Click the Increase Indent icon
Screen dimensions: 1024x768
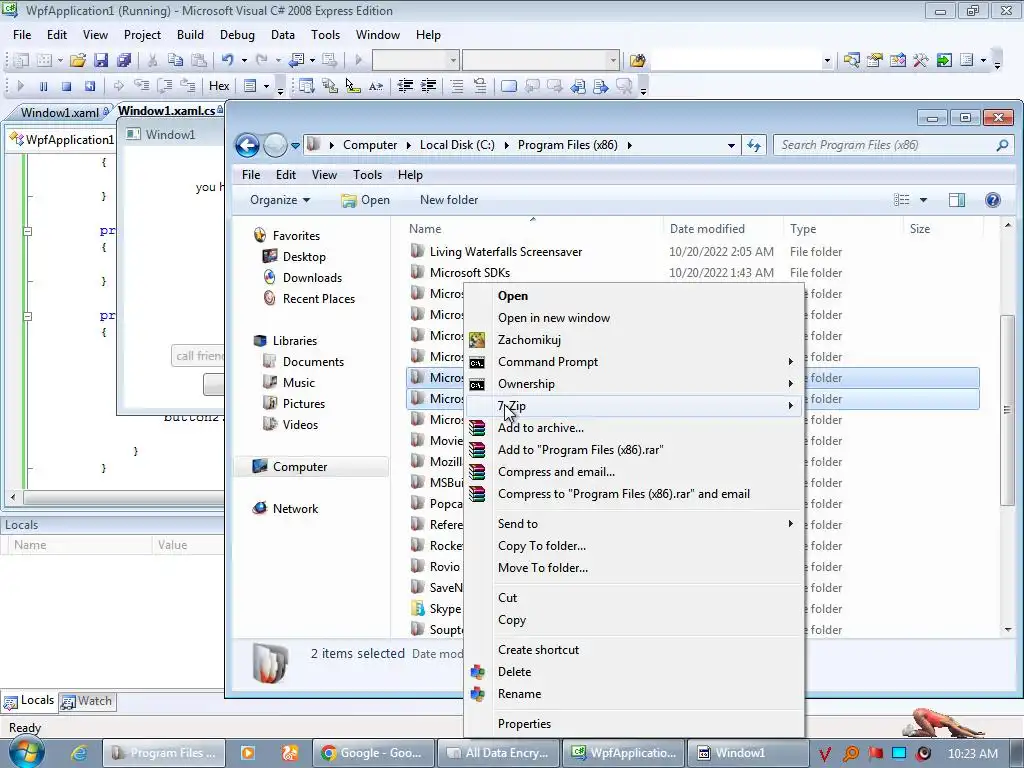pos(428,86)
